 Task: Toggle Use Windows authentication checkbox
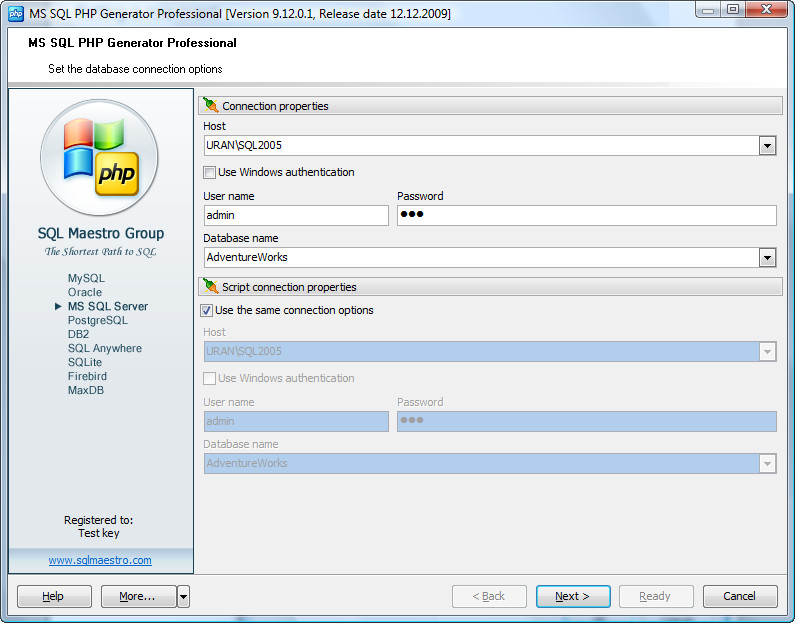(x=209, y=173)
